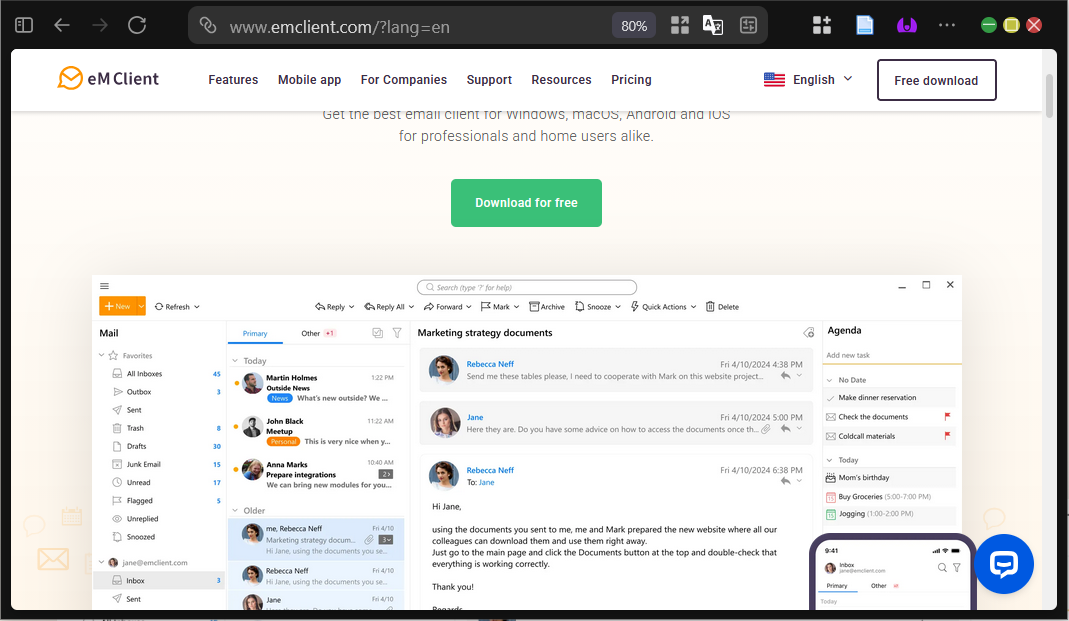Reload the current page
The width and height of the screenshot is (1069, 621).
tap(137, 25)
